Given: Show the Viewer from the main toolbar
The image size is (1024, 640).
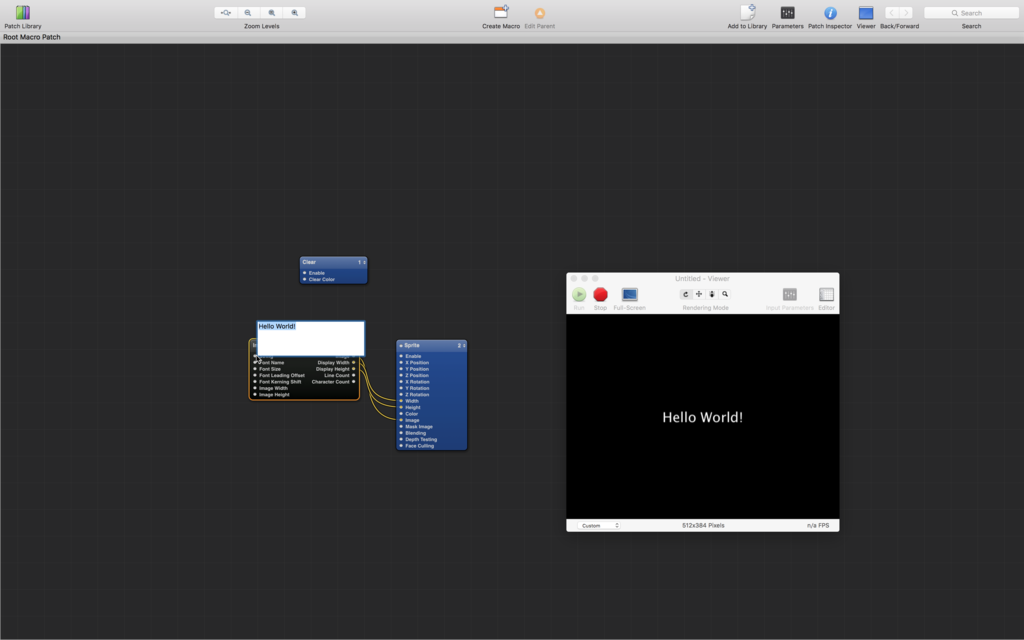Looking at the screenshot, I should 866,13.
